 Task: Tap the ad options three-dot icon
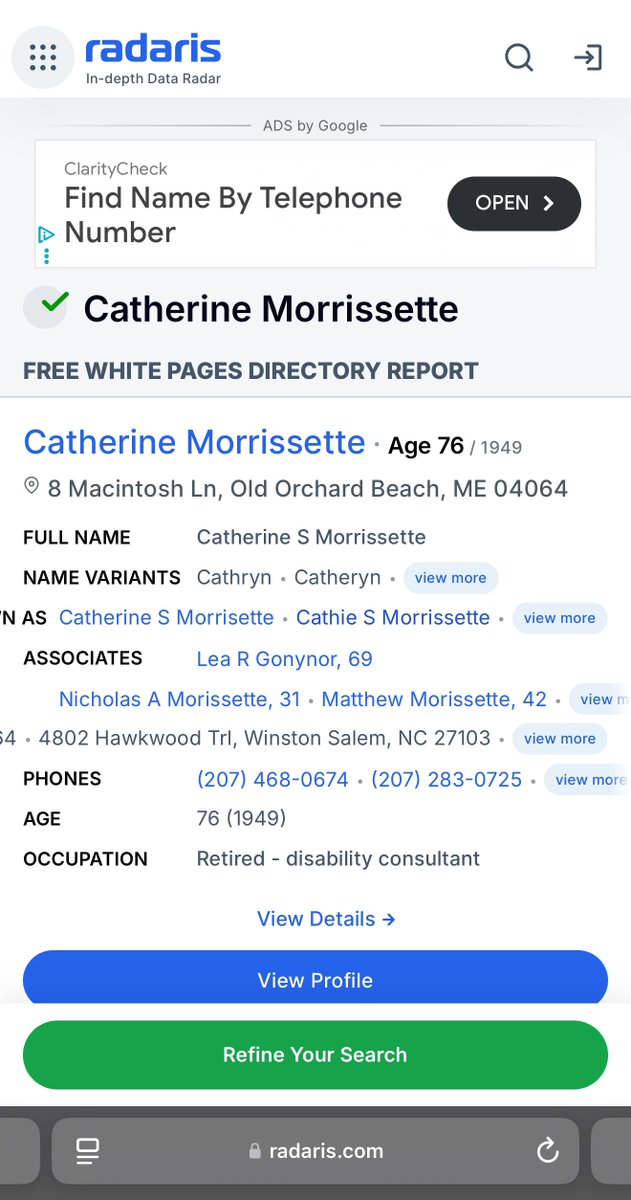[46, 256]
